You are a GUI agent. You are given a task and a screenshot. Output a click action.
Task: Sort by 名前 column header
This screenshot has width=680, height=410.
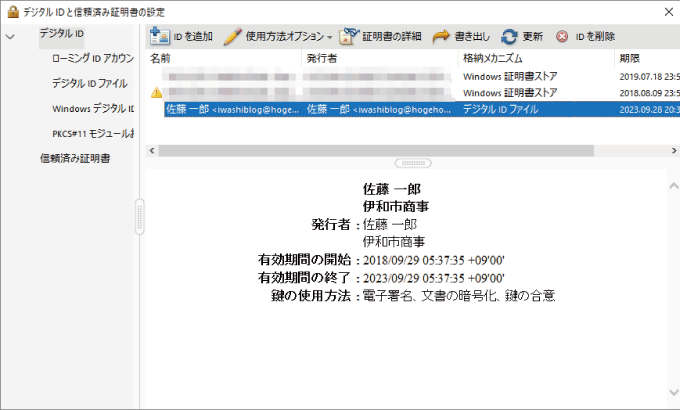[x=223, y=58]
